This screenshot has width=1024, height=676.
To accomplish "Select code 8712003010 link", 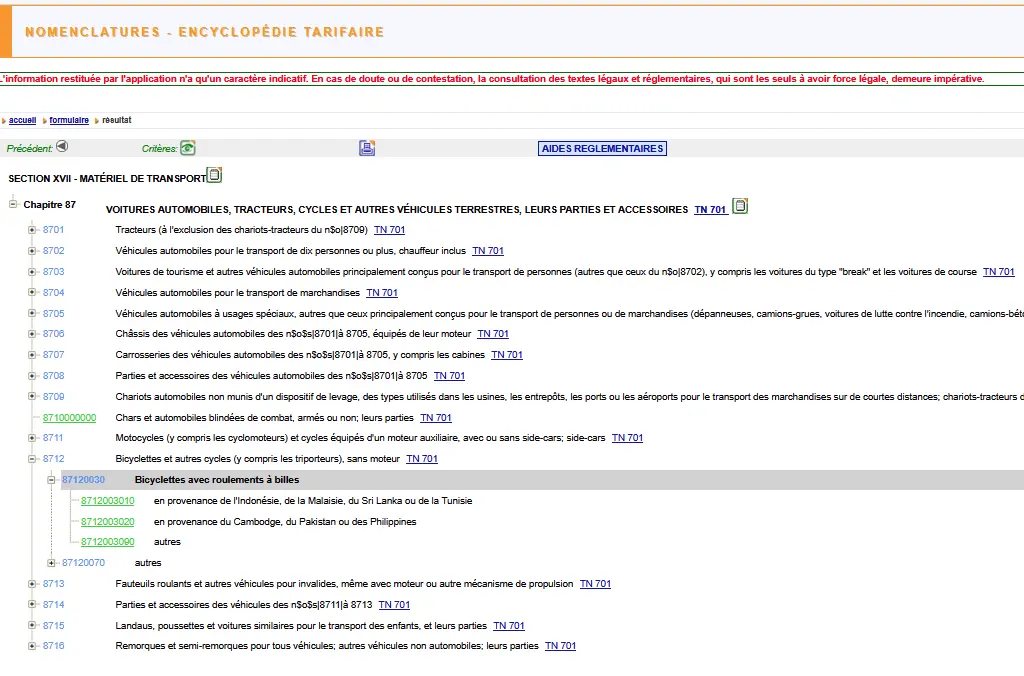I will click(107, 501).
